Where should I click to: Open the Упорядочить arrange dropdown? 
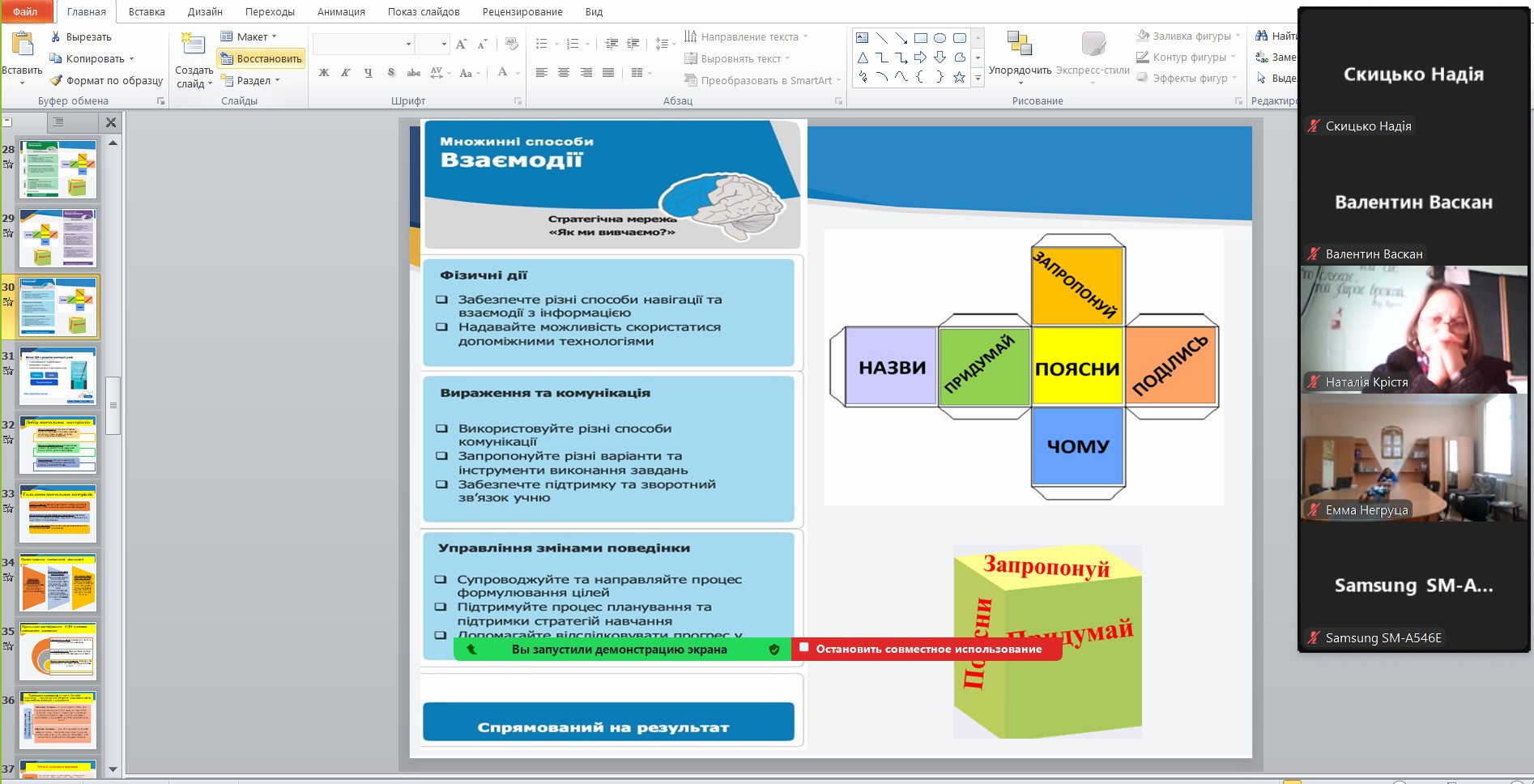click(1020, 57)
